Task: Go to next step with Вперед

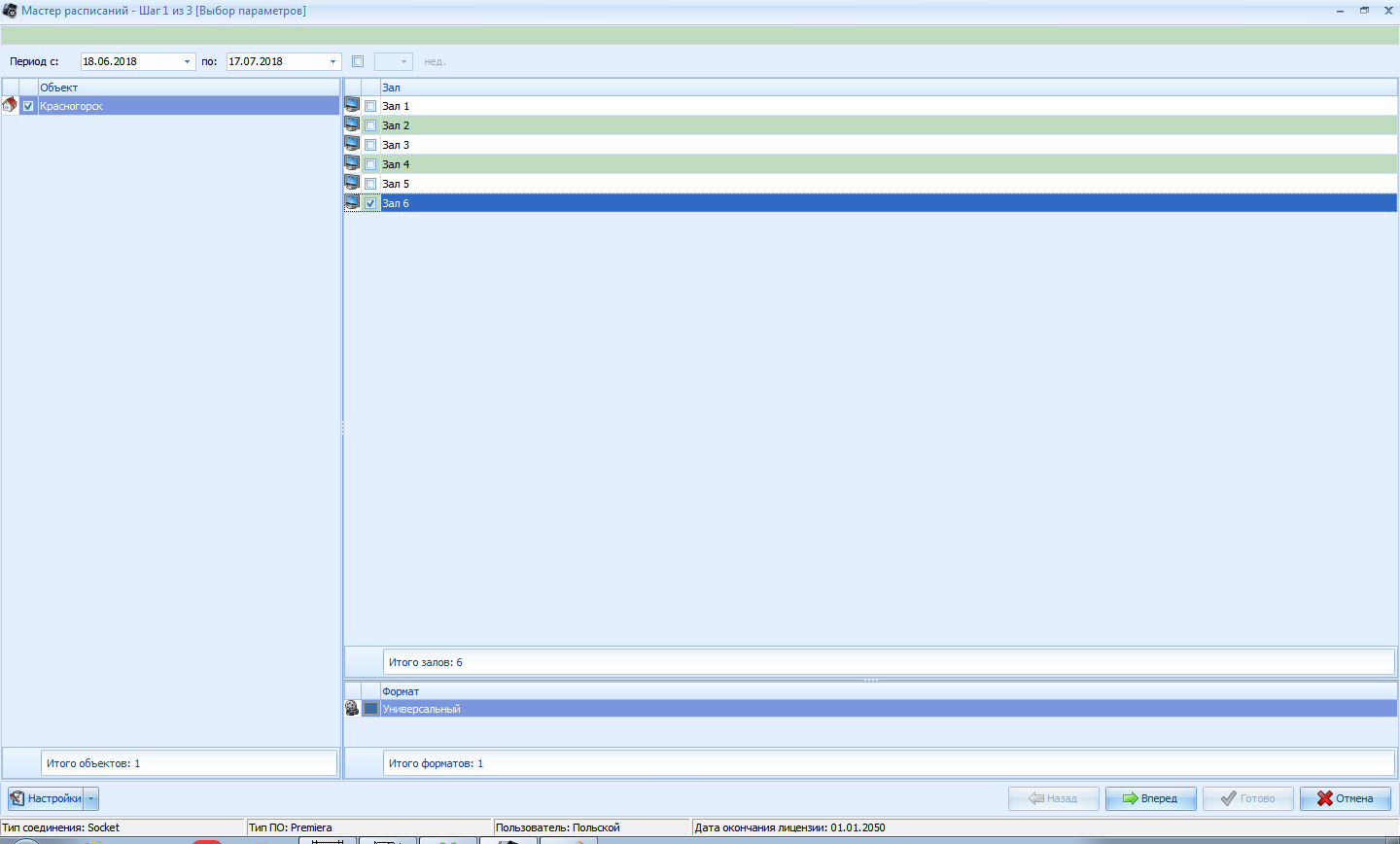Action: tap(1150, 798)
